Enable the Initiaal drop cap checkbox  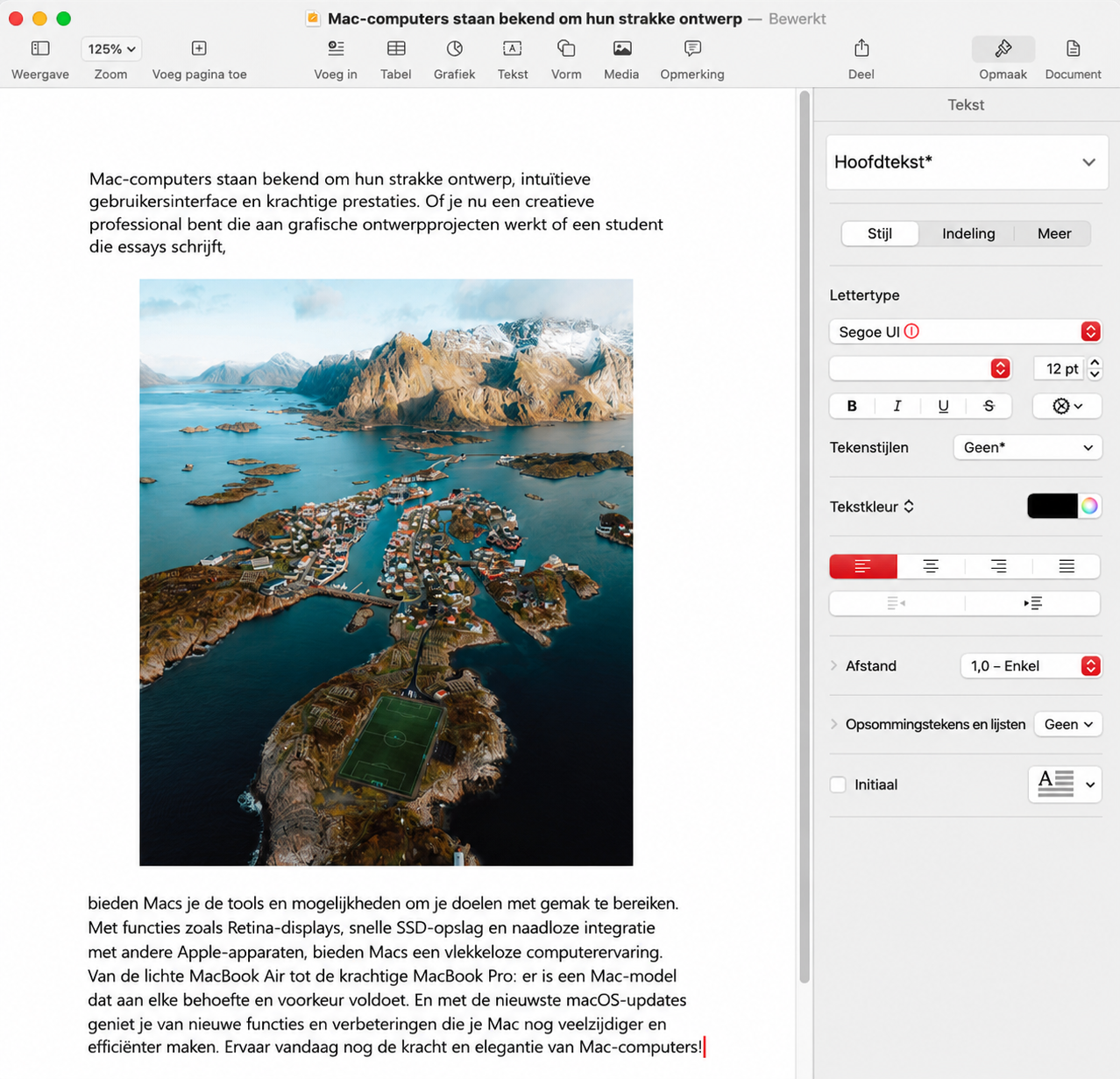[838, 784]
